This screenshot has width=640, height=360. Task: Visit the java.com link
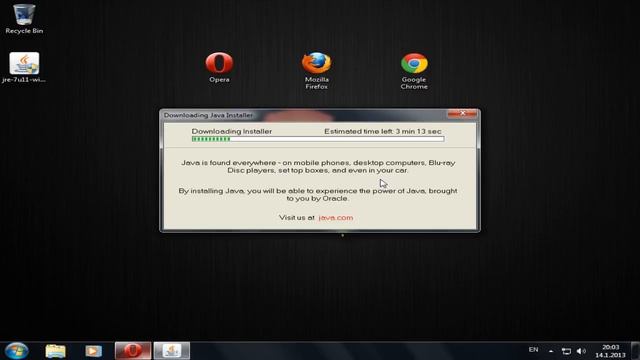pos(336,218)
